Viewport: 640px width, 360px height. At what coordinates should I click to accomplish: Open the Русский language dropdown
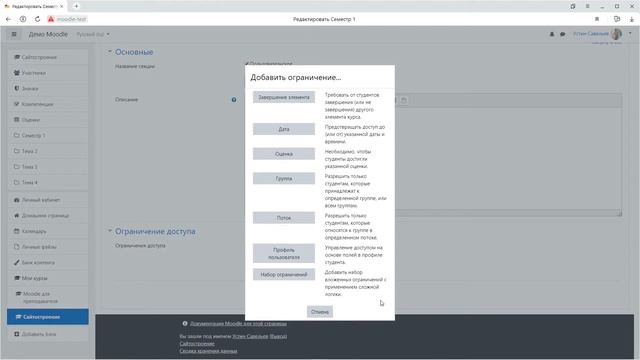click(x=93, y=34)
